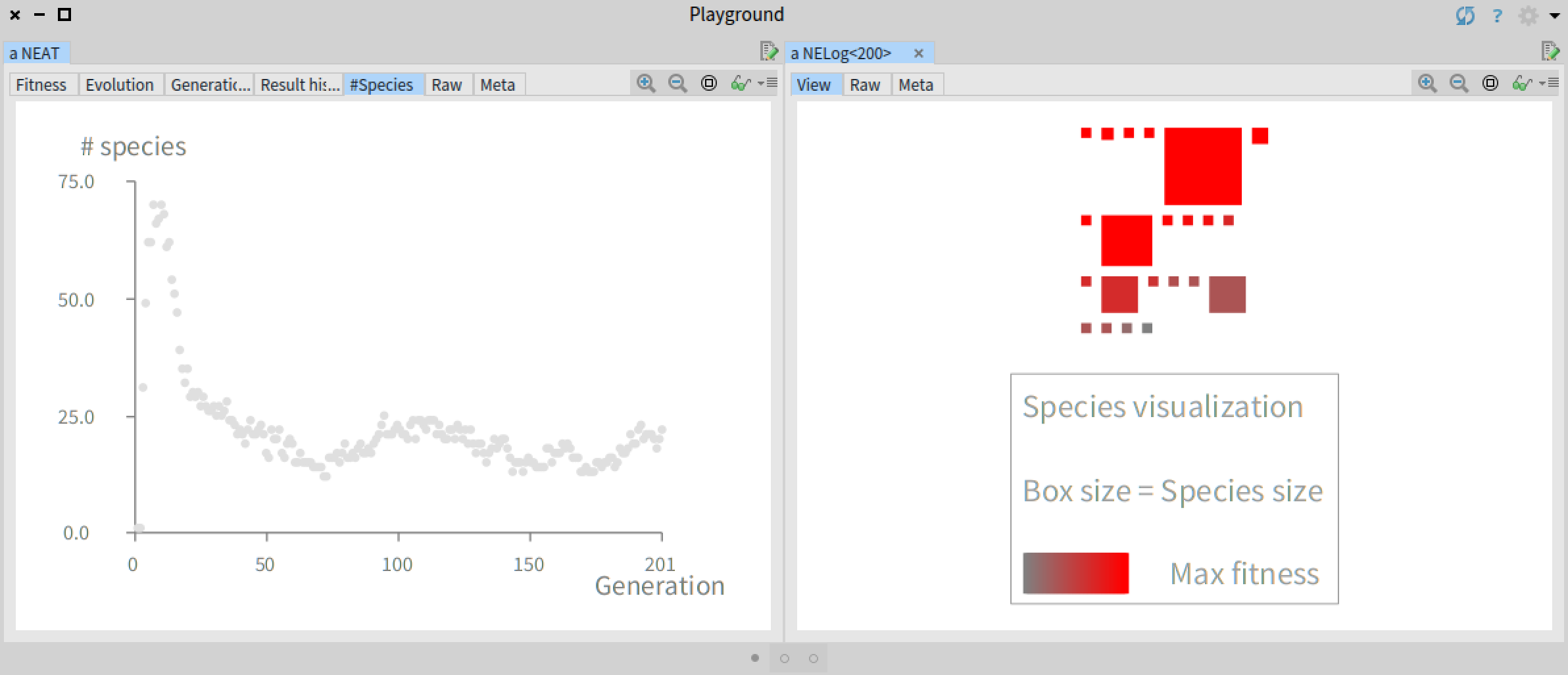Open the NELog pane toolbar menu dropdown
Image resolution: width=1568 pixels, height=675 pixels.
point(1549,84)
